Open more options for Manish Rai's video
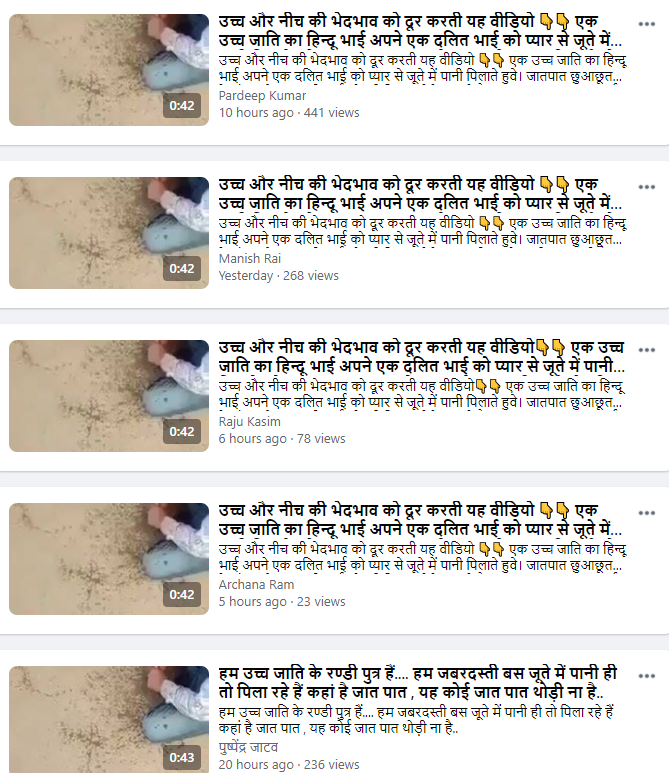This screenshot has width=669, height=773. (646, 187)
